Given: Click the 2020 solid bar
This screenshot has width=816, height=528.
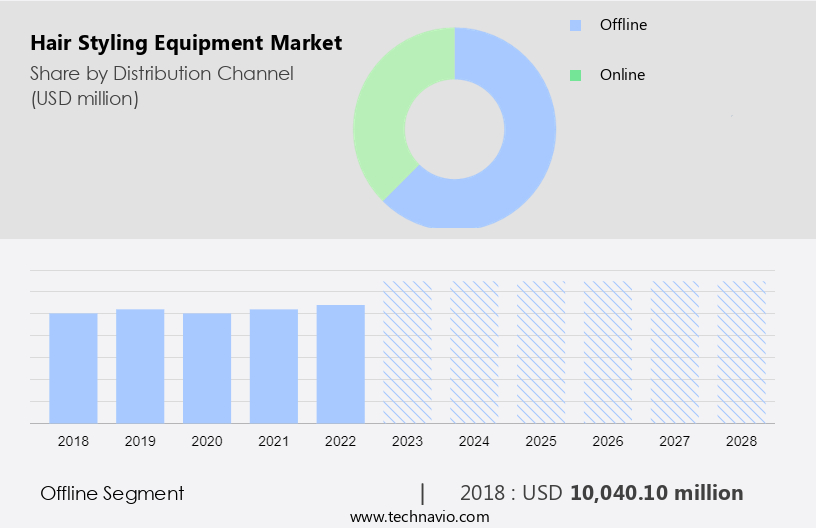Looking at the screenshot, I should coord(207,368).
